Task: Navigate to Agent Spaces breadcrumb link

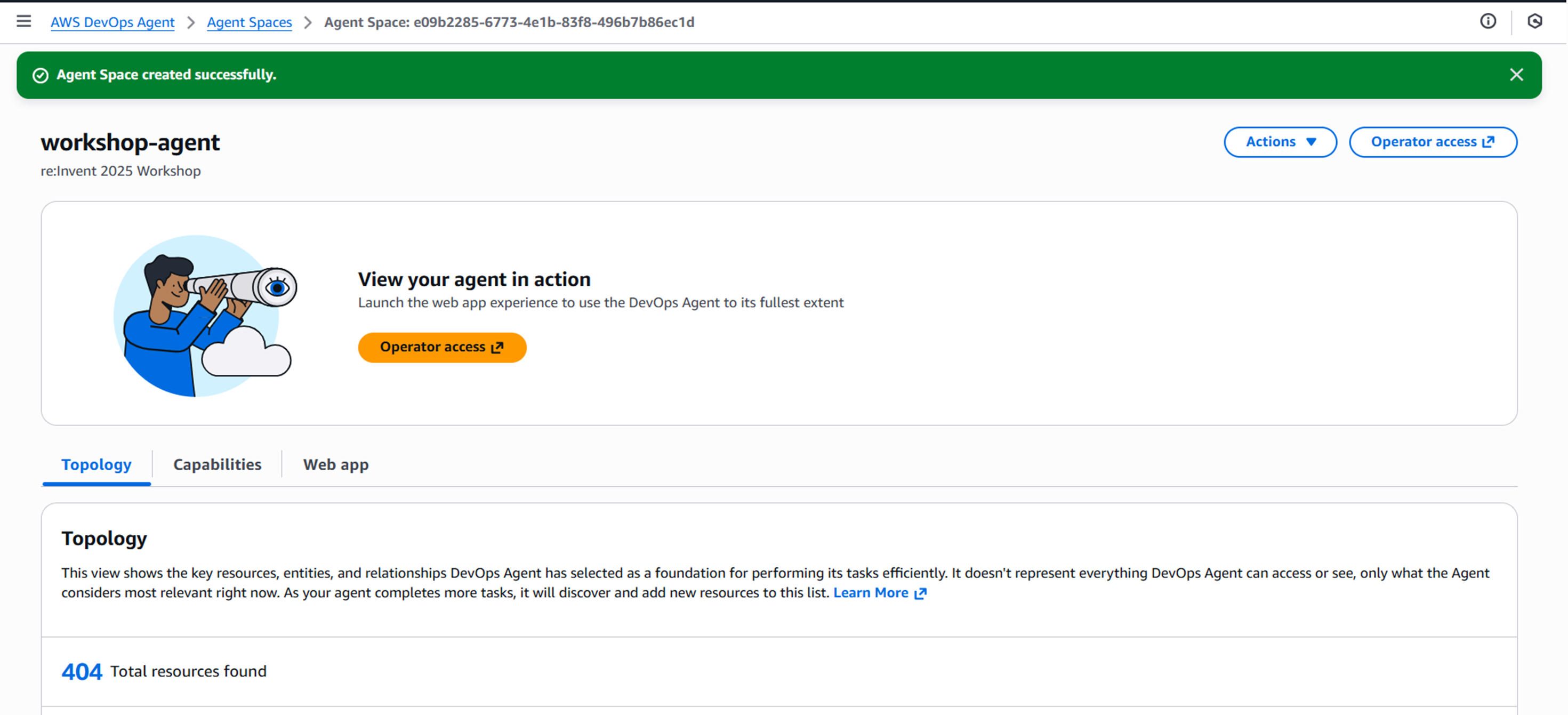Action: (249, 22)
